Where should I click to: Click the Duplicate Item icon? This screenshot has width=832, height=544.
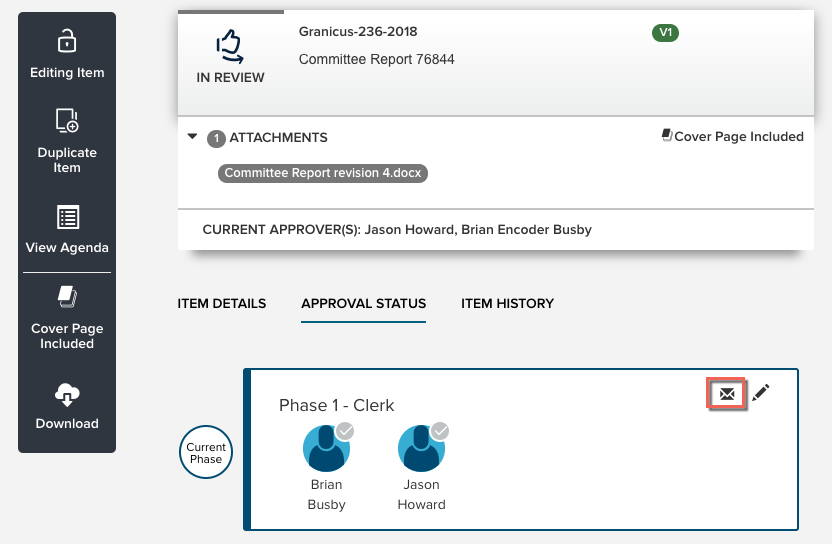[67, 121]
